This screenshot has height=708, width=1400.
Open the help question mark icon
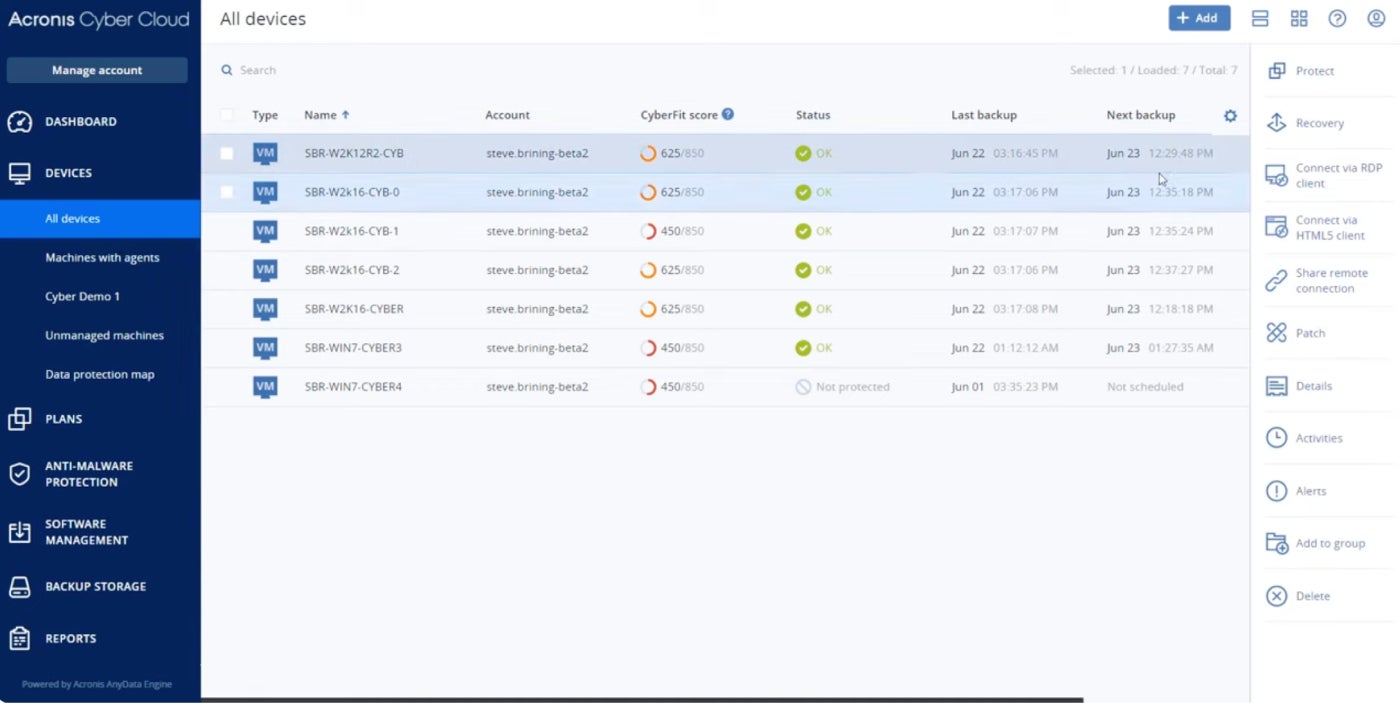1337,18
